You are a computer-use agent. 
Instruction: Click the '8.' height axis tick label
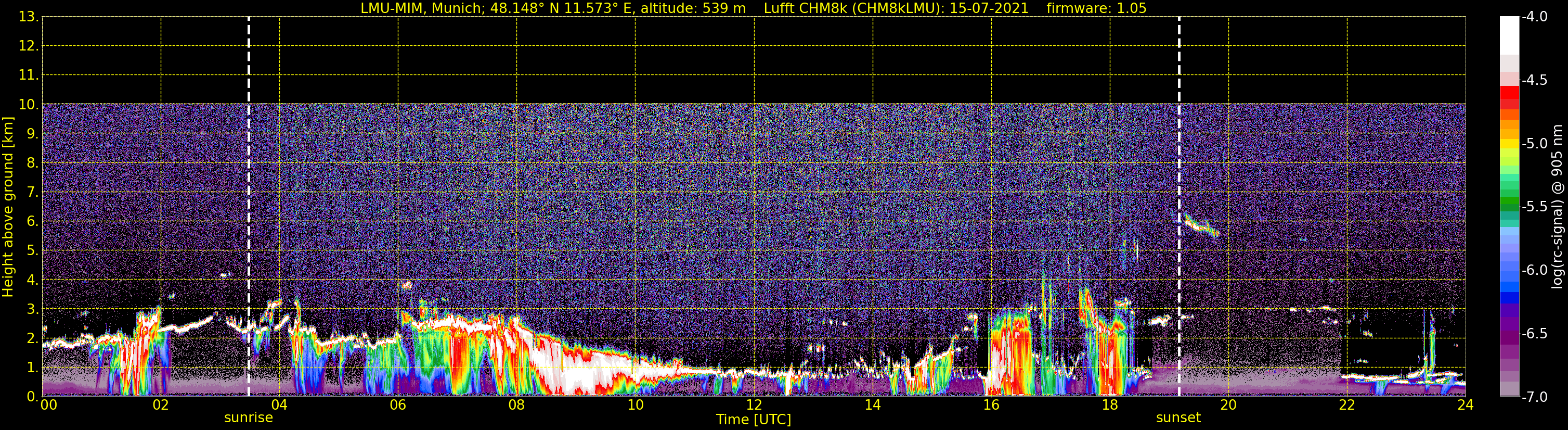32,163
